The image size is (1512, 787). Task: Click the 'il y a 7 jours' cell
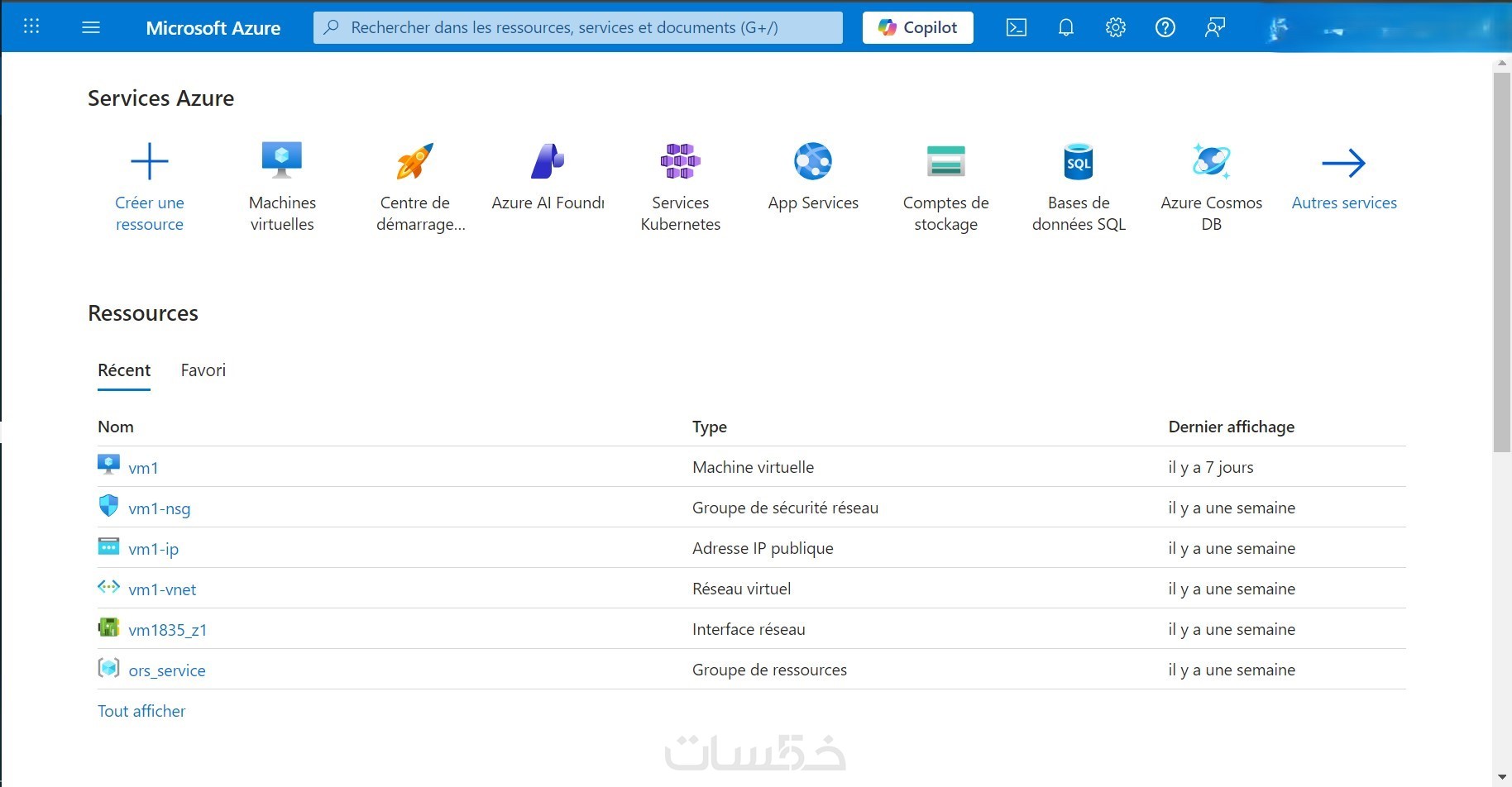pyautogui.click(x=1211, y=467)
